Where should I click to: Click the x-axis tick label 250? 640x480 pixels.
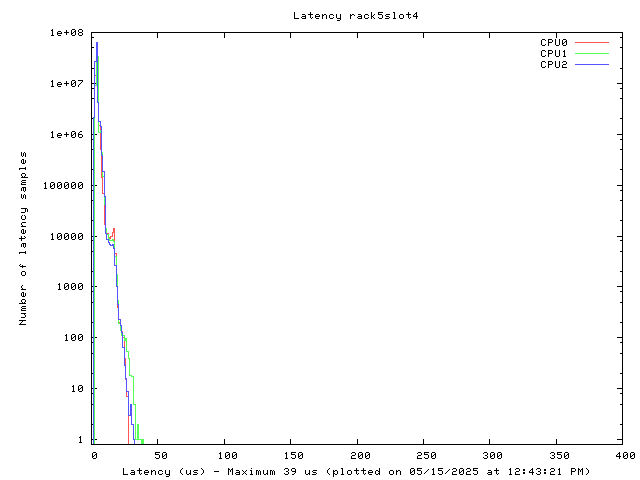(426, 456)
